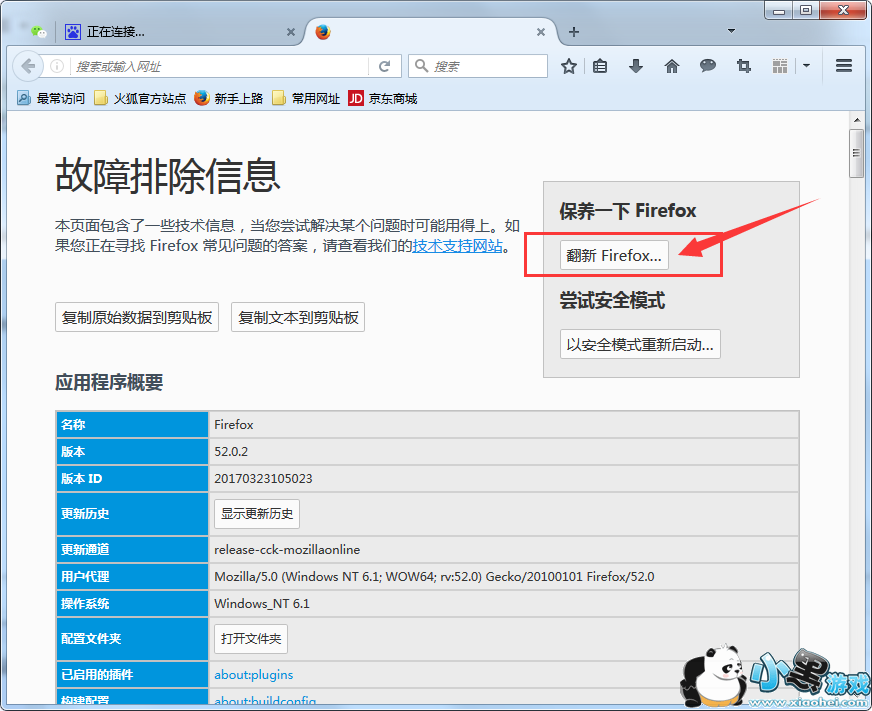Open the downloads arrow icon
Image resolution: width=872 pixels, height=711 pixels.
pyautogui.click(x=636, y=66)
